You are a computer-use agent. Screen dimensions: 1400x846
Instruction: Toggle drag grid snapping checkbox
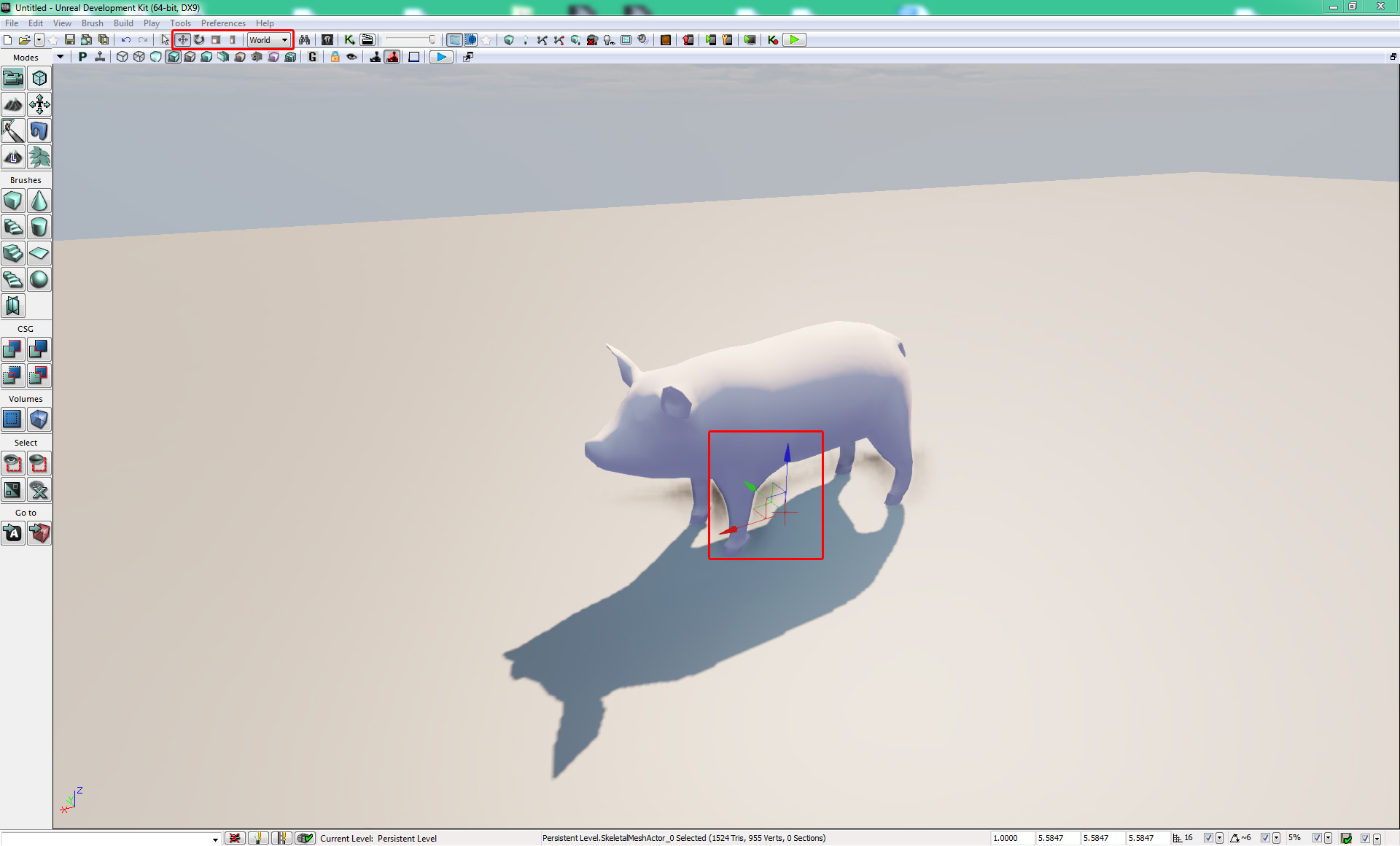(x=1208, y=838)
